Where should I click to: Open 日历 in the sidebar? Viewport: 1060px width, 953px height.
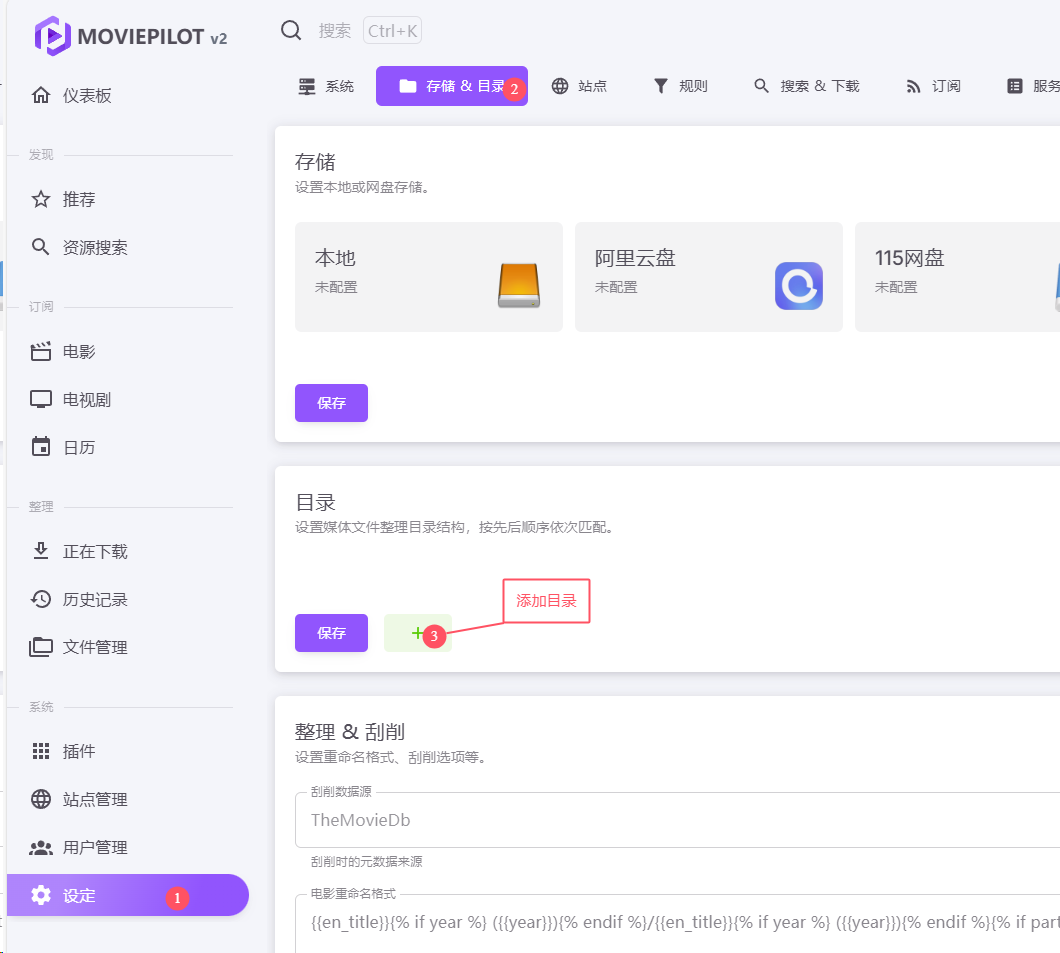click(x=128, y=447)
